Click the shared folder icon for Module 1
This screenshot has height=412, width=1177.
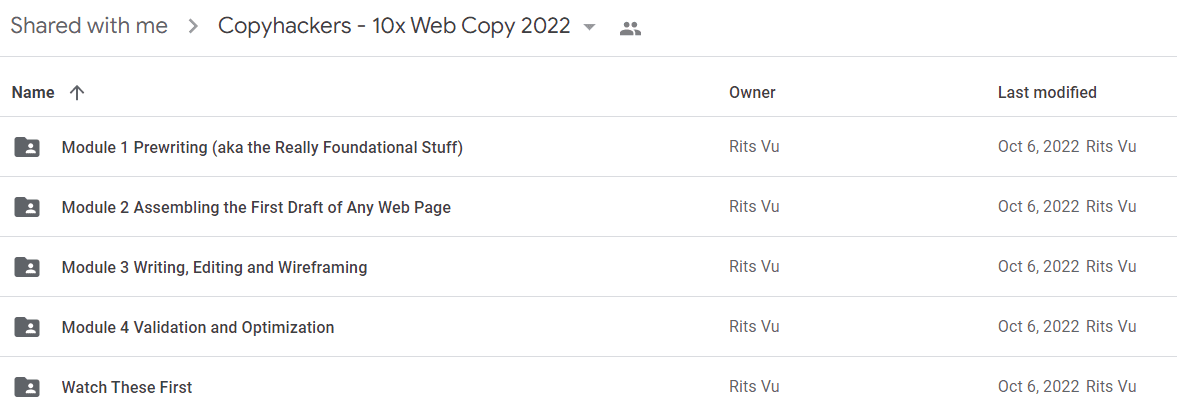[27, 147]
